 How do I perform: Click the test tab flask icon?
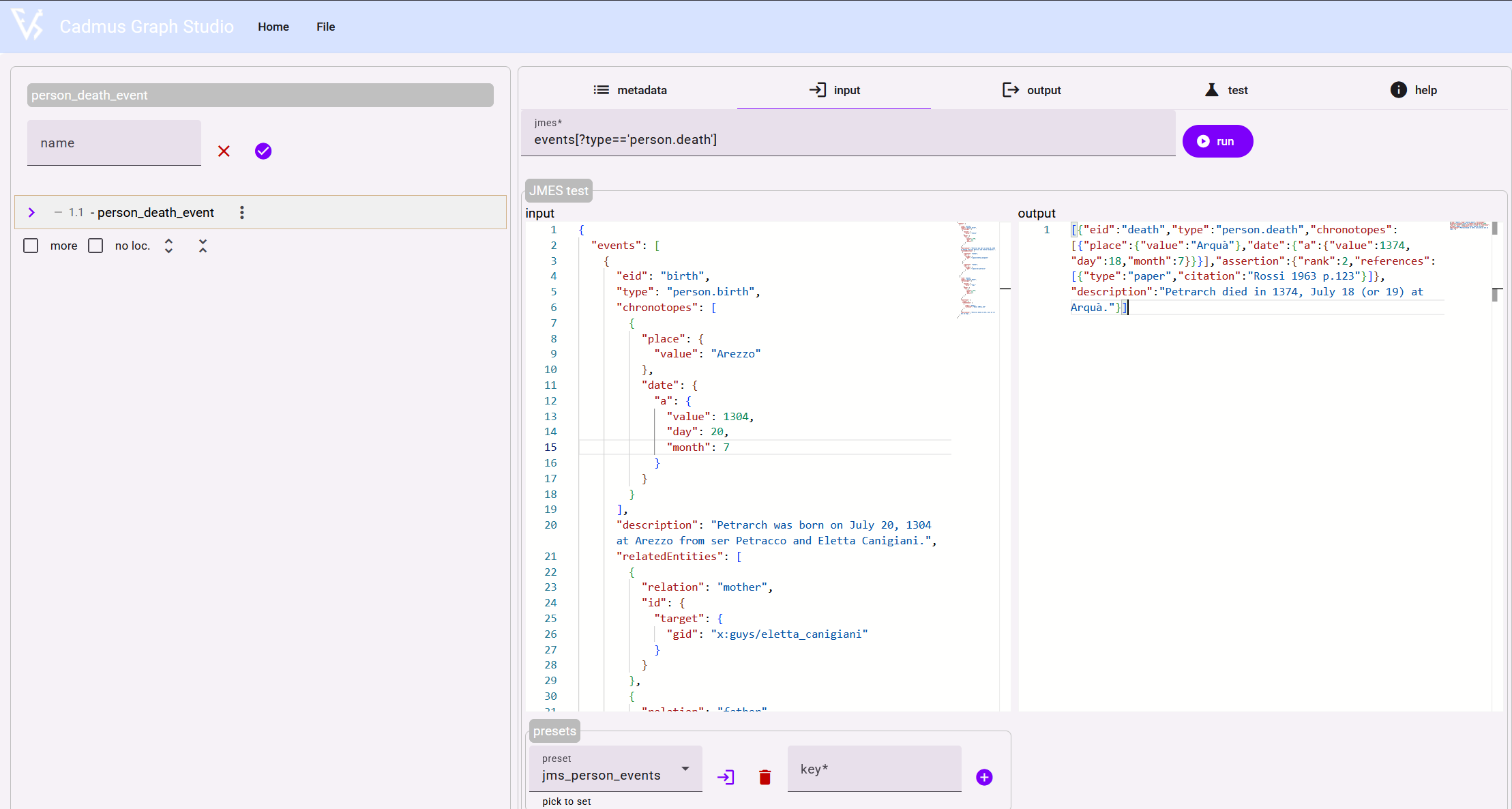coord(1211,89)
